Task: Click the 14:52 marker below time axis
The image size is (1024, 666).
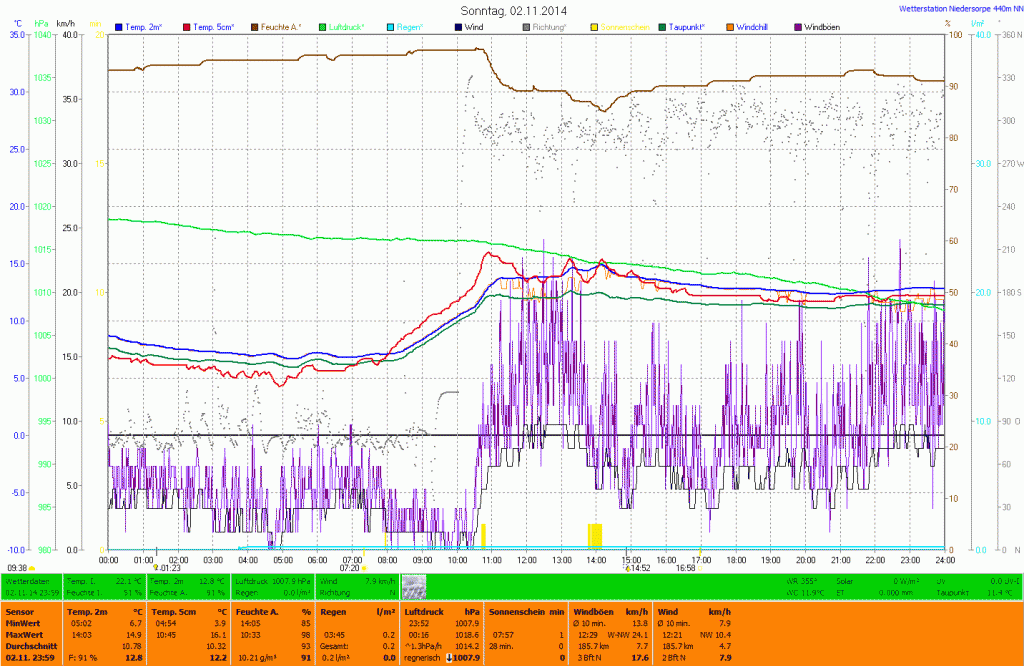Action: [x=638, y=567]
